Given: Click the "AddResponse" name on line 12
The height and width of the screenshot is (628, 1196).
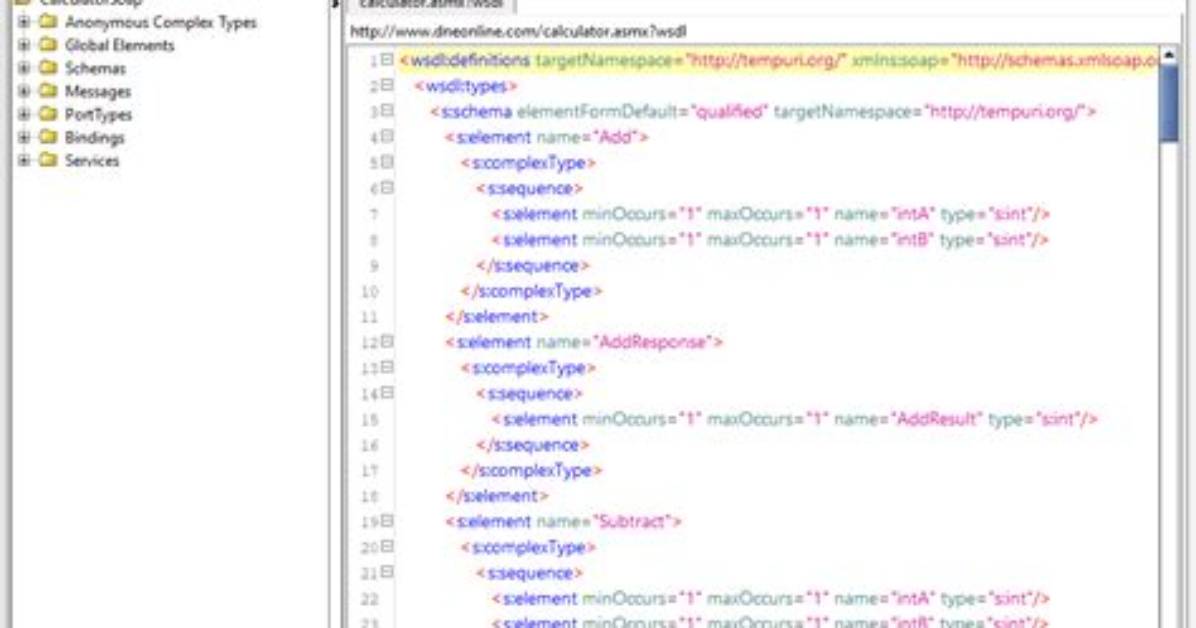Looking at the screenshot, I should click(x=652, y=342).
